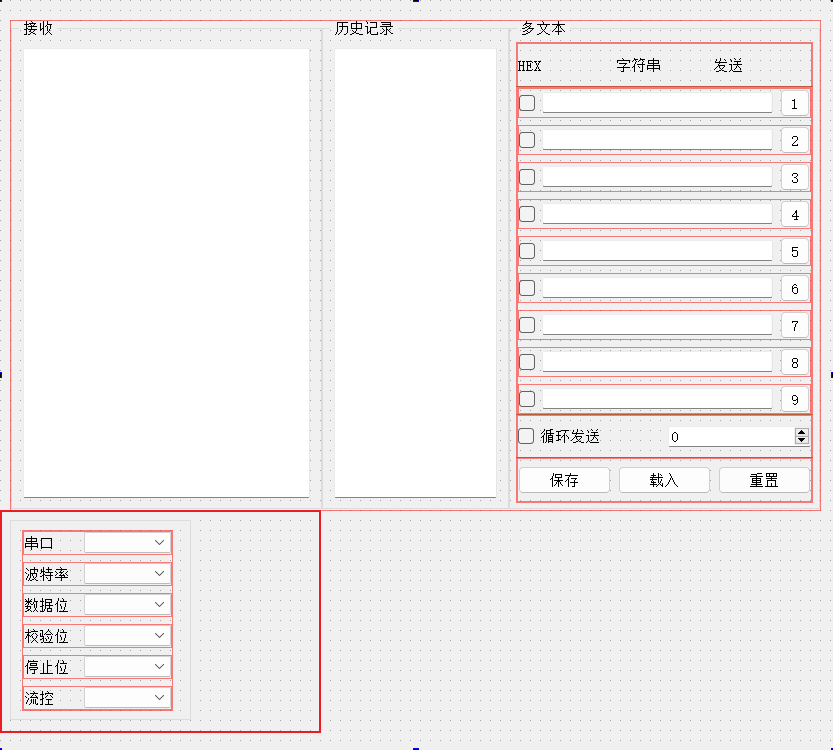Open the 停止位 dropdown
833x750 pixels.
tap(128, 667)
